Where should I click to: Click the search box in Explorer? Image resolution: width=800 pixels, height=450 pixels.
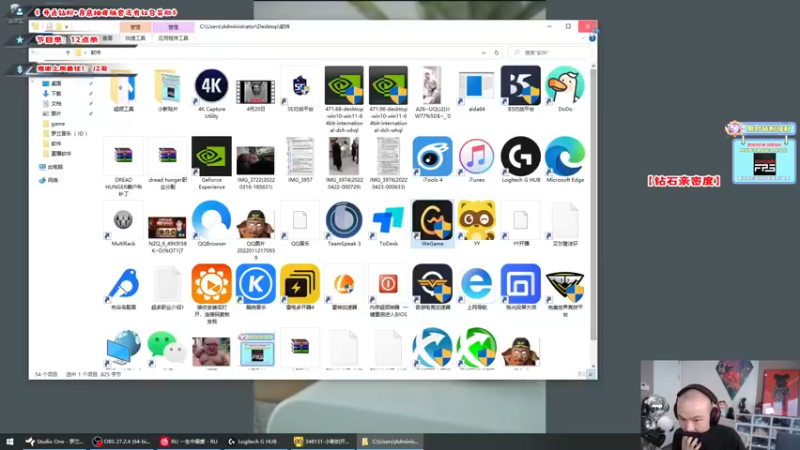550,53
